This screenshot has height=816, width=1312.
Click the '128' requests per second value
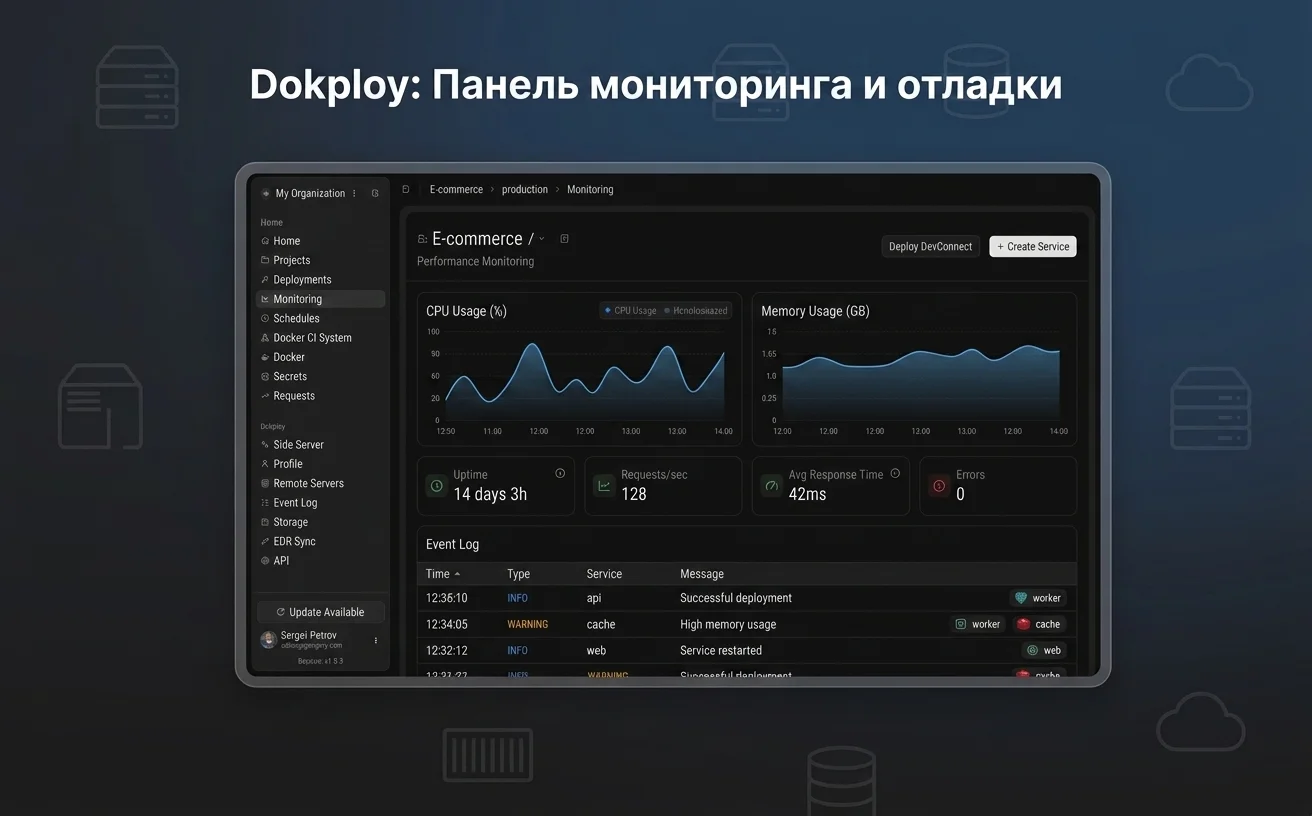coord(634,494)
